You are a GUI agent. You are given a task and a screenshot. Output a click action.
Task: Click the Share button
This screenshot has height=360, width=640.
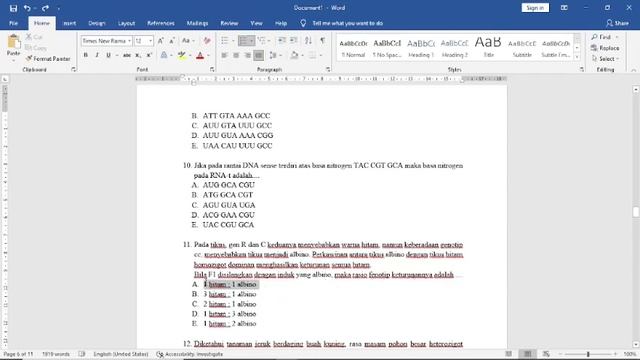pyautogui.click(x=618, y=23)
